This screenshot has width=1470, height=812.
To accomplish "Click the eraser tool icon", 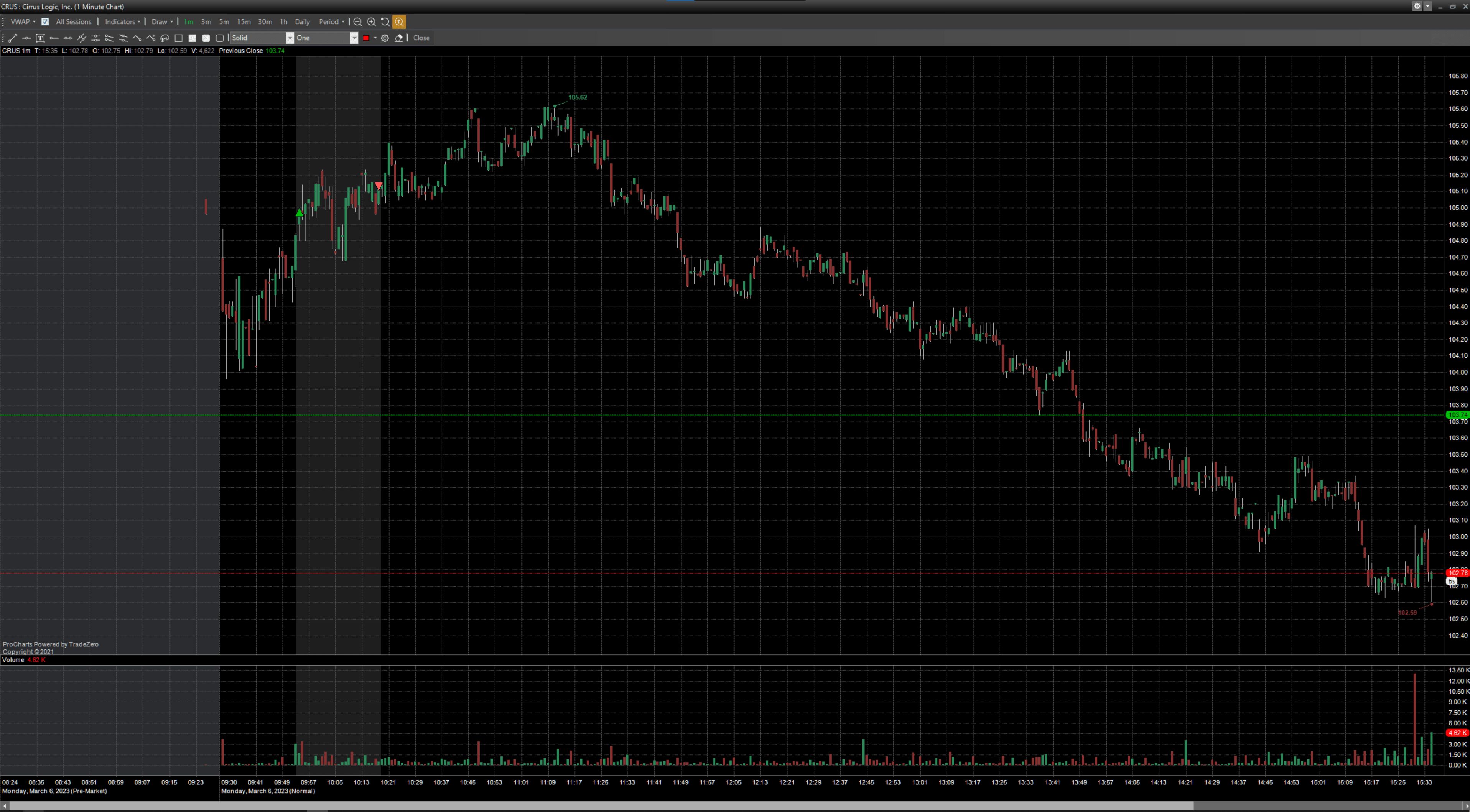I will (x=399, y=38).
